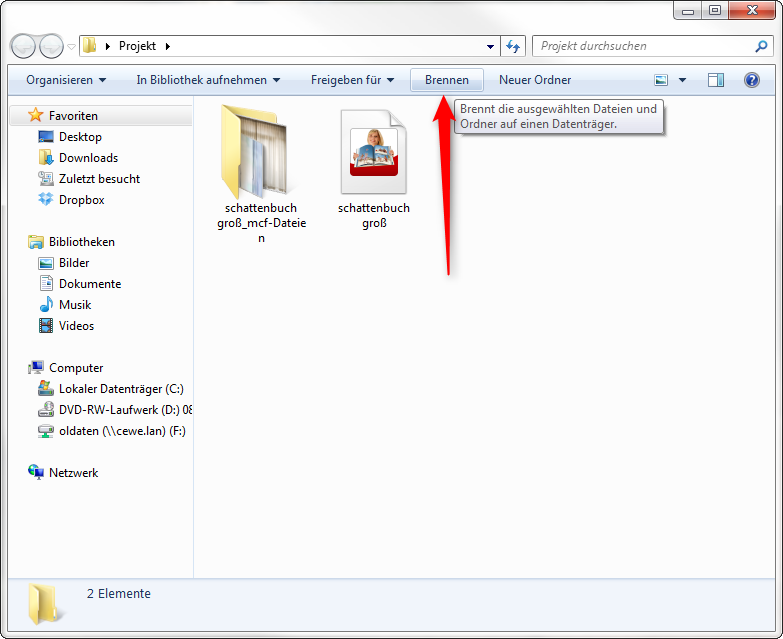Select the schattenbuch groß_mcf-Dateien folder thumbnail
This screenshot has height=639, width=783.
click(x=256, y=152)
